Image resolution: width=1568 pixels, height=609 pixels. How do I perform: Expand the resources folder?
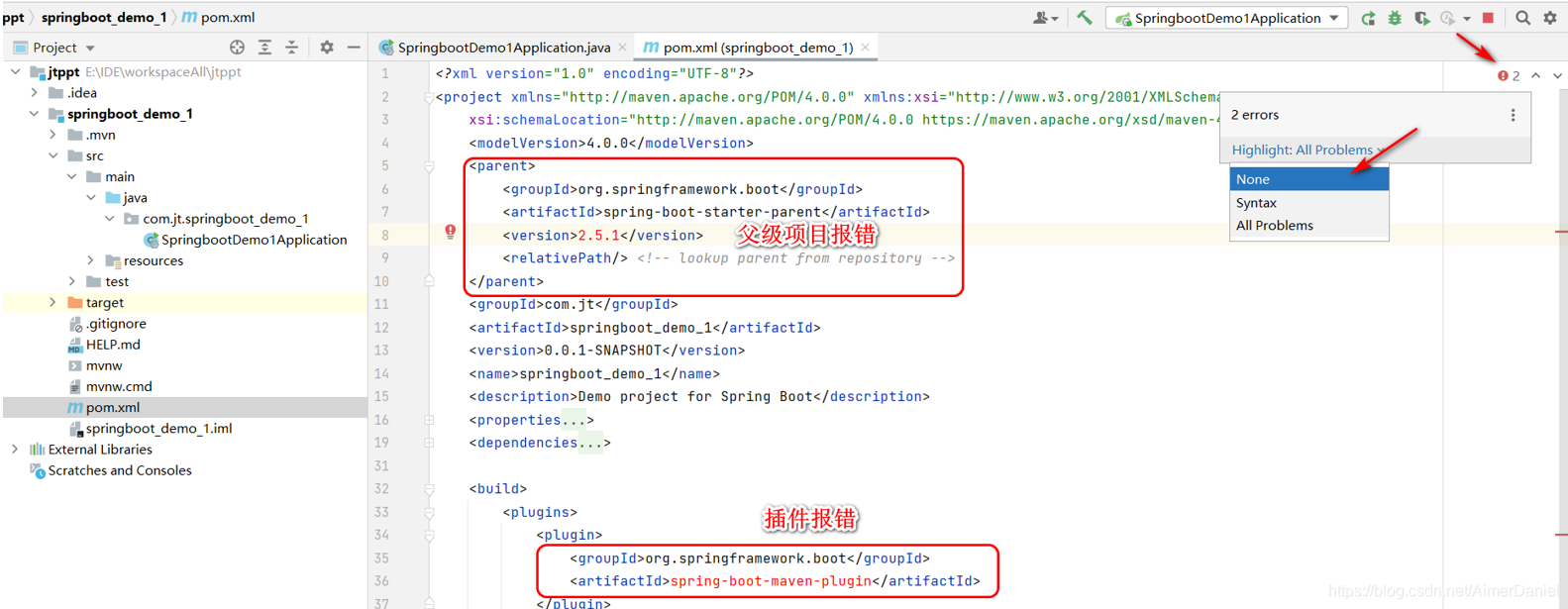[90, 260]
